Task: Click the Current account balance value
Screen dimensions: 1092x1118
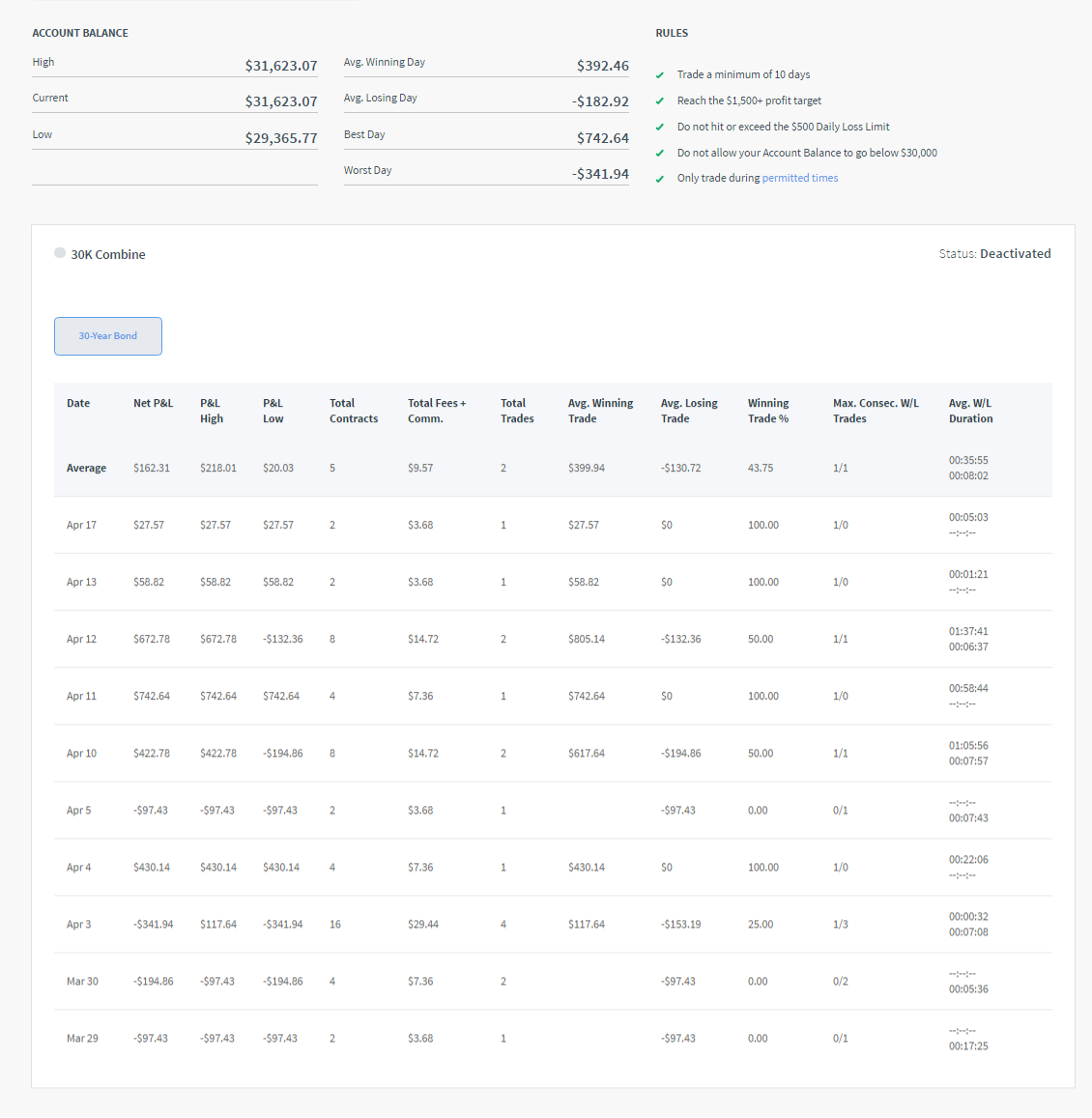Action: [x=280, y=101]
